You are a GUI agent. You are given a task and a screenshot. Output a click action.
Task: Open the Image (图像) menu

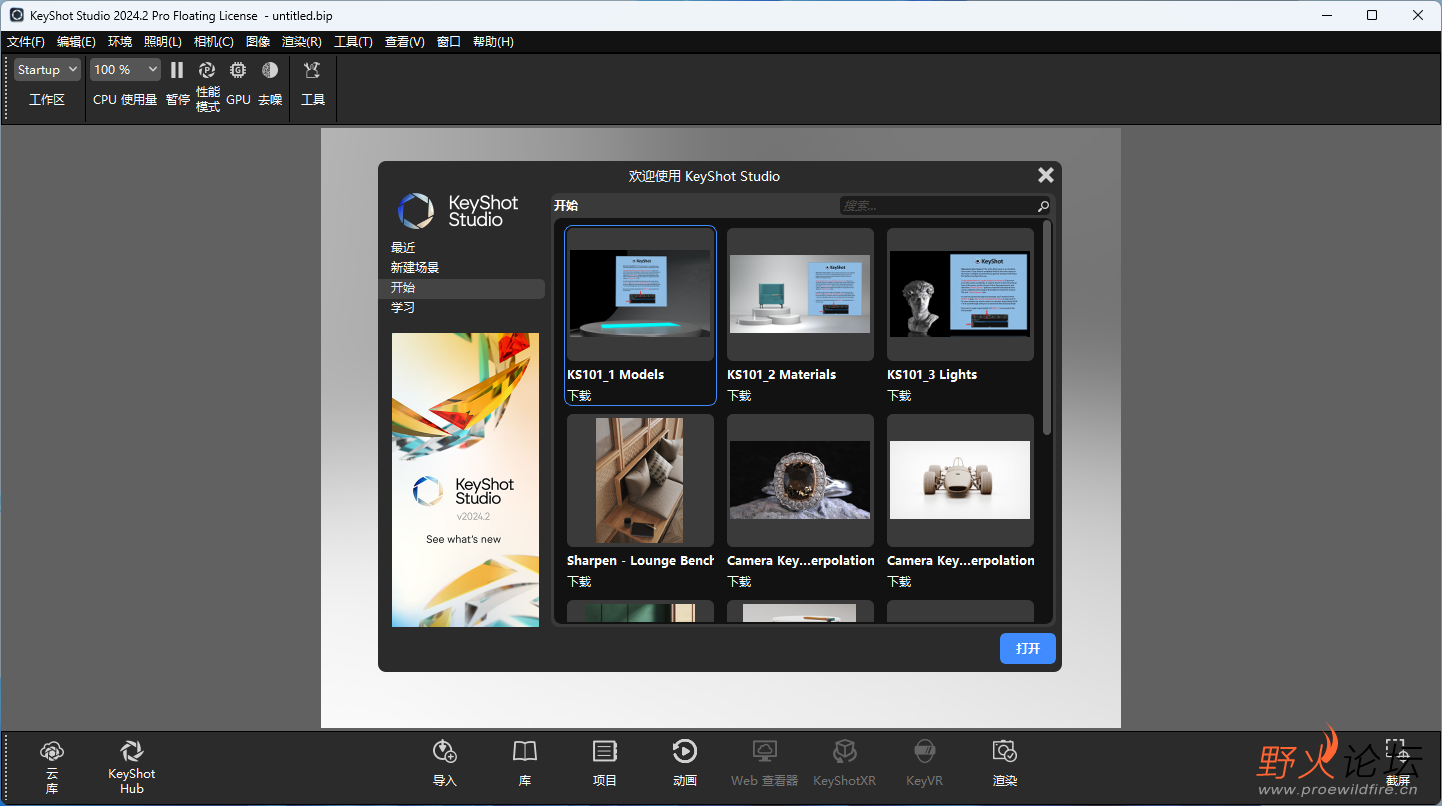click(258, 42)
